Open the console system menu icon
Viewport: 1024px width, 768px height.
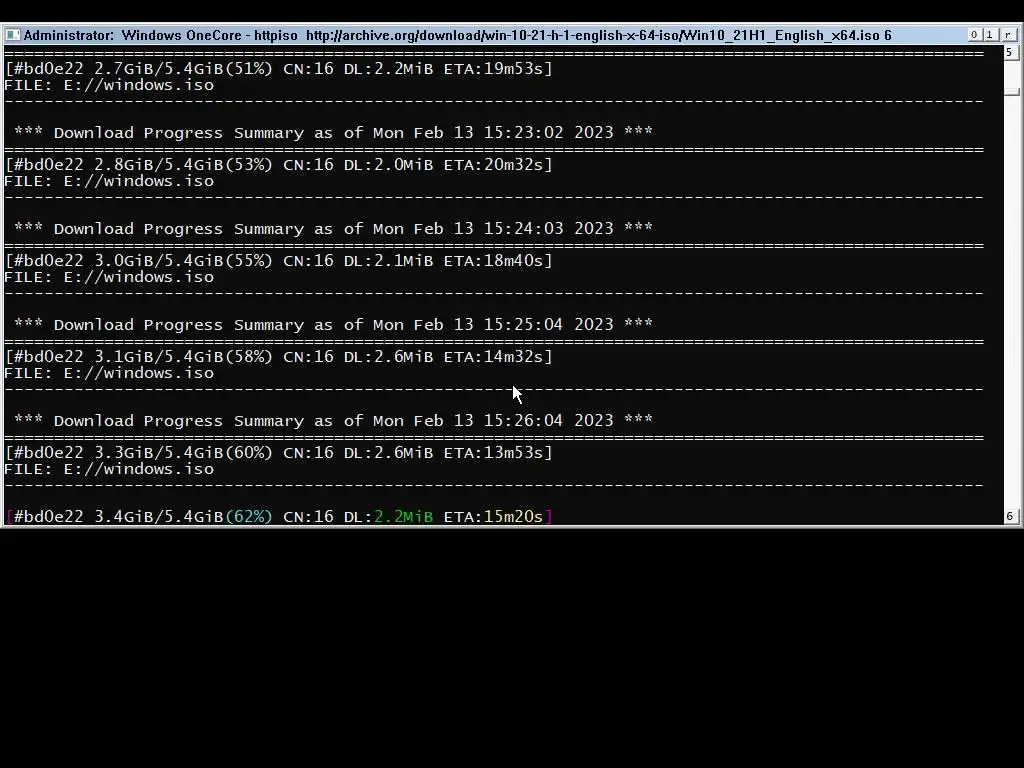(x=13, y=35)
